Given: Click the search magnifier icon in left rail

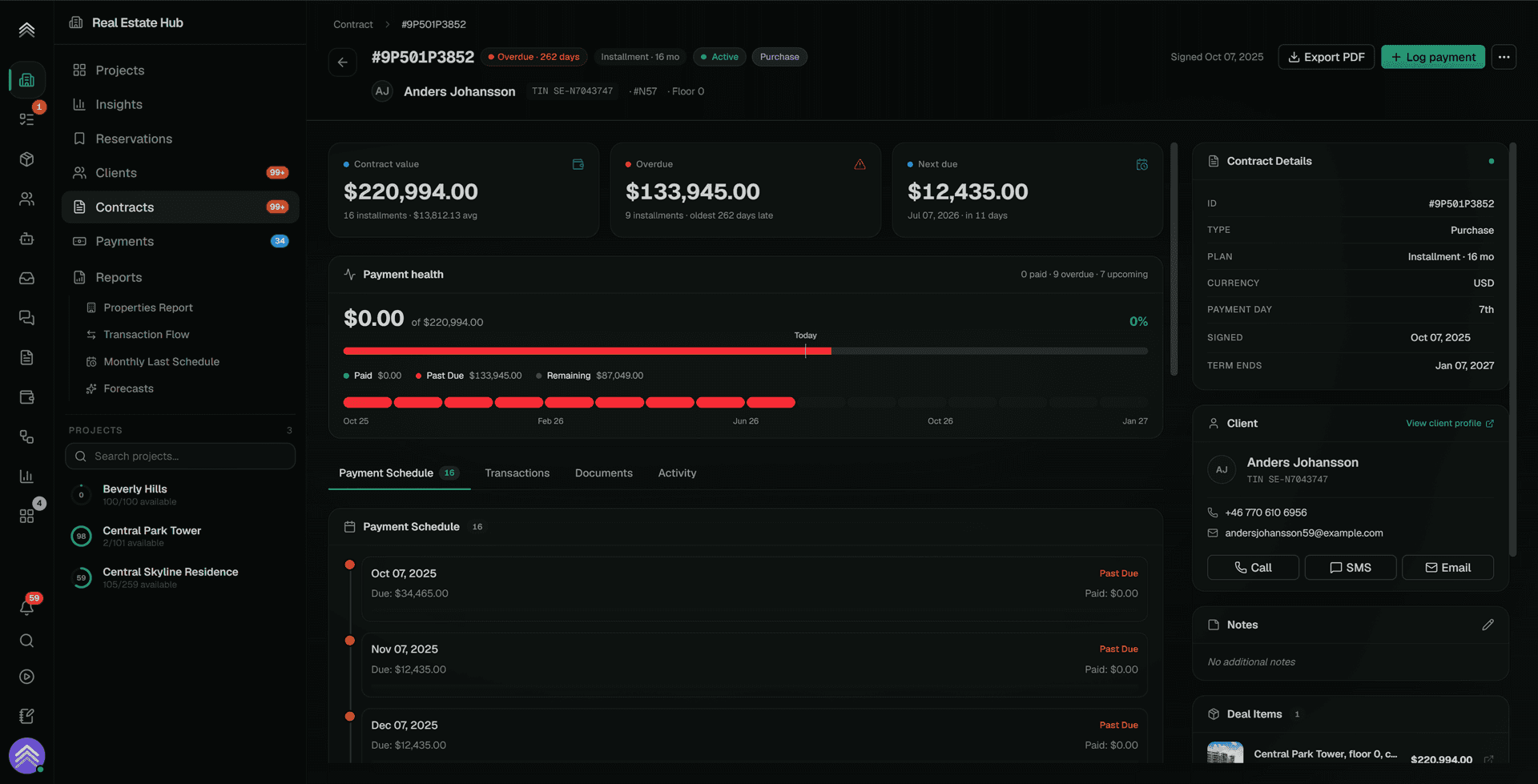Looking at the screenshot, I should tap(26, 641).
